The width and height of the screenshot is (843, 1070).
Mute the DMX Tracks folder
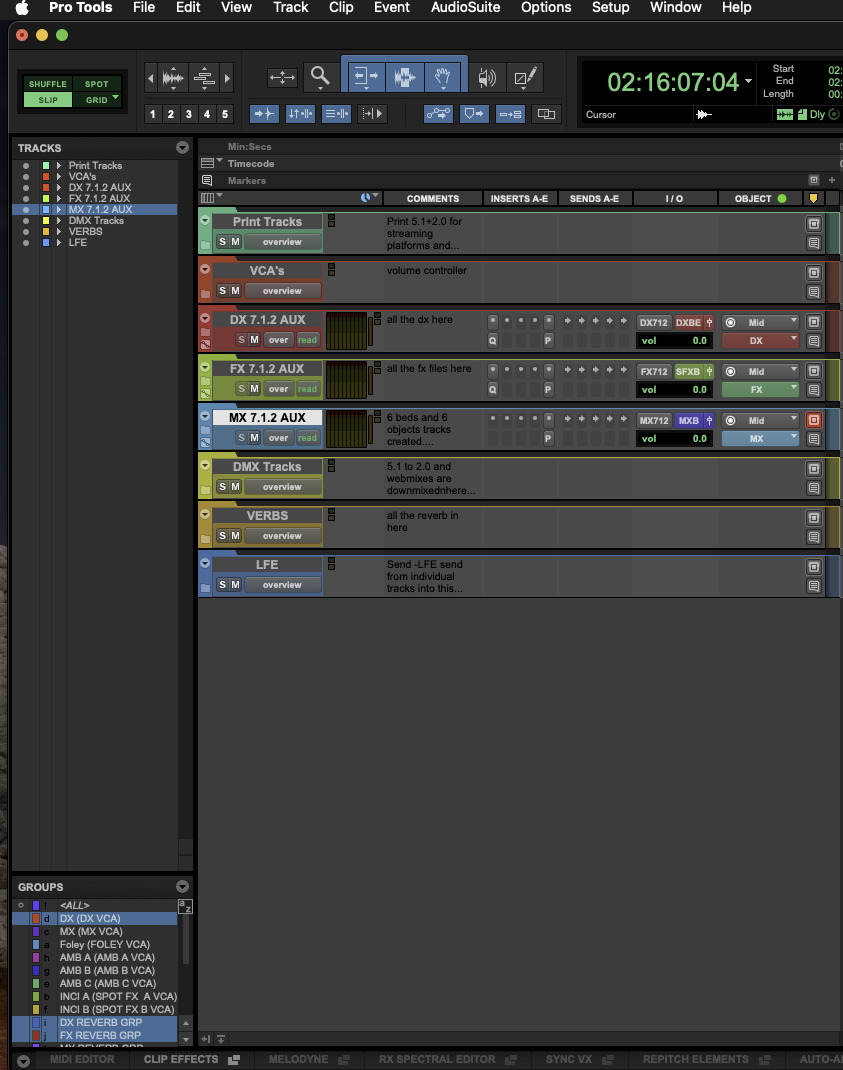pos(235,487)
